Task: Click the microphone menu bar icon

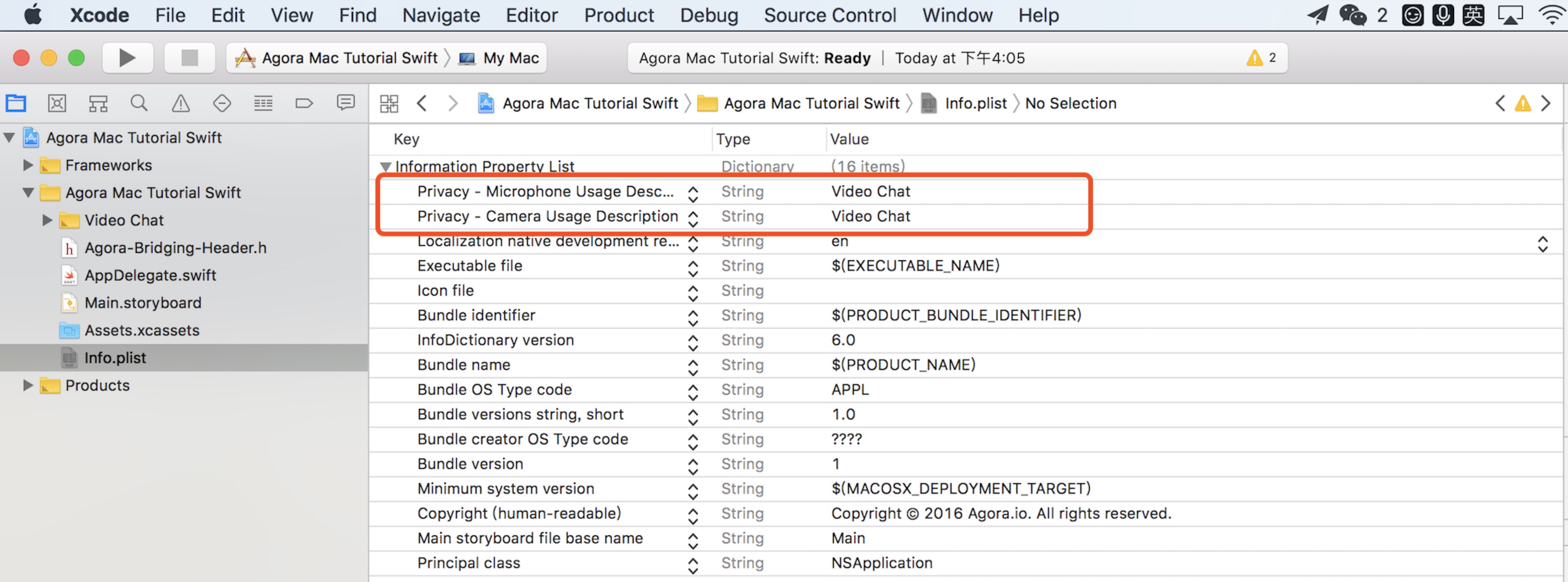Action: pyautogui.click(x=1443, y=15)
